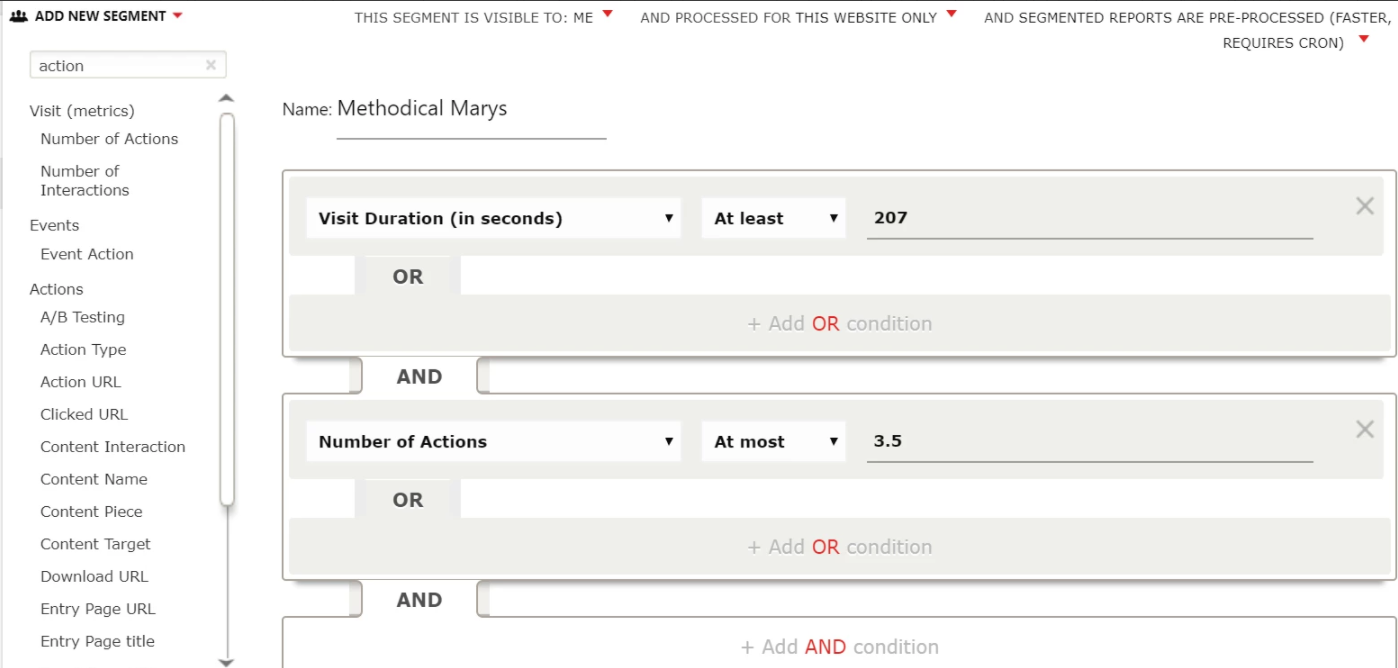
Task: Open the Add New Segment dropdown arrow
Action: click(178, 16)
